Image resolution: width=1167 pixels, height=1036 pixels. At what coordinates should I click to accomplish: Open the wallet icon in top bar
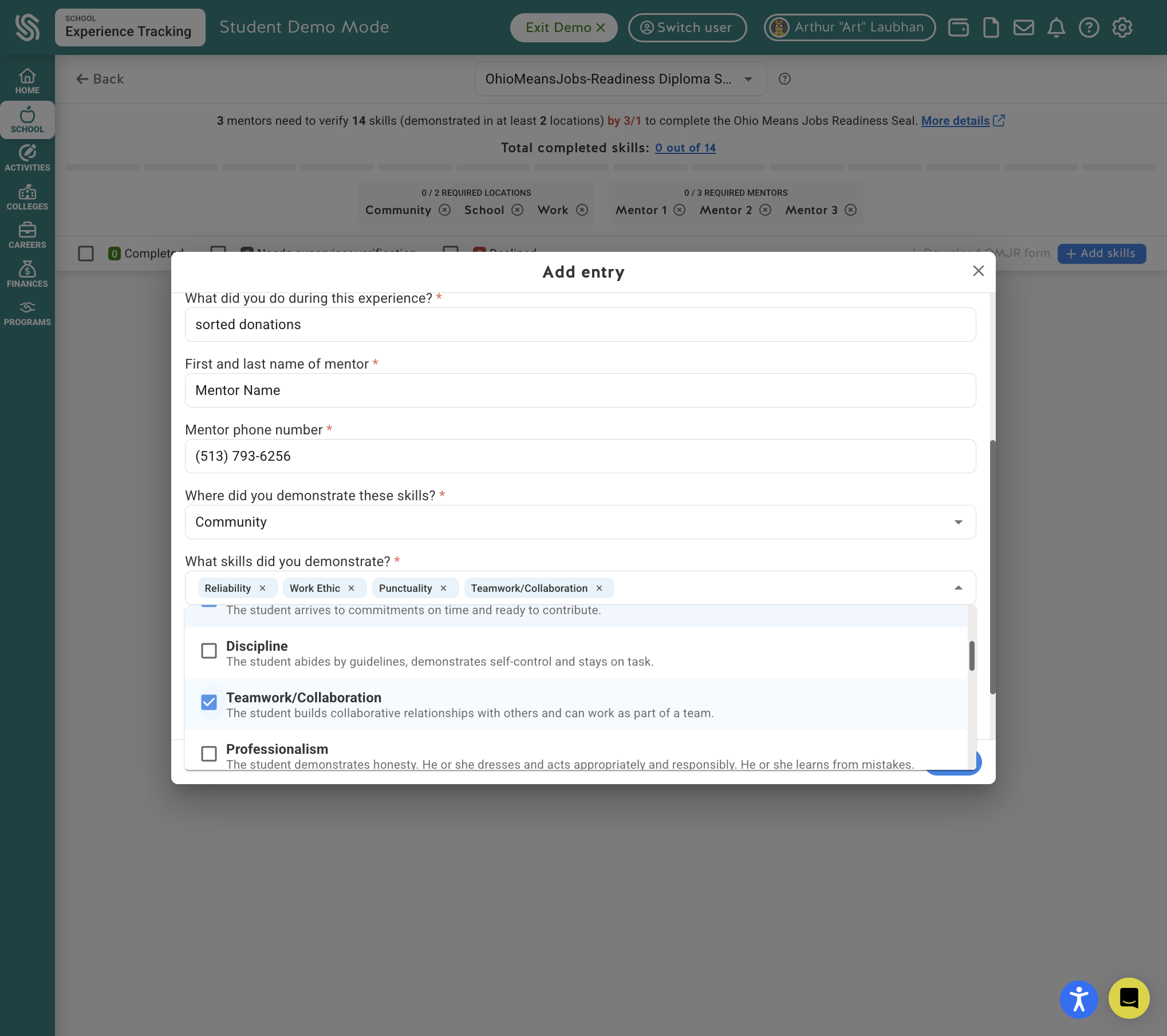pos(958,27)
